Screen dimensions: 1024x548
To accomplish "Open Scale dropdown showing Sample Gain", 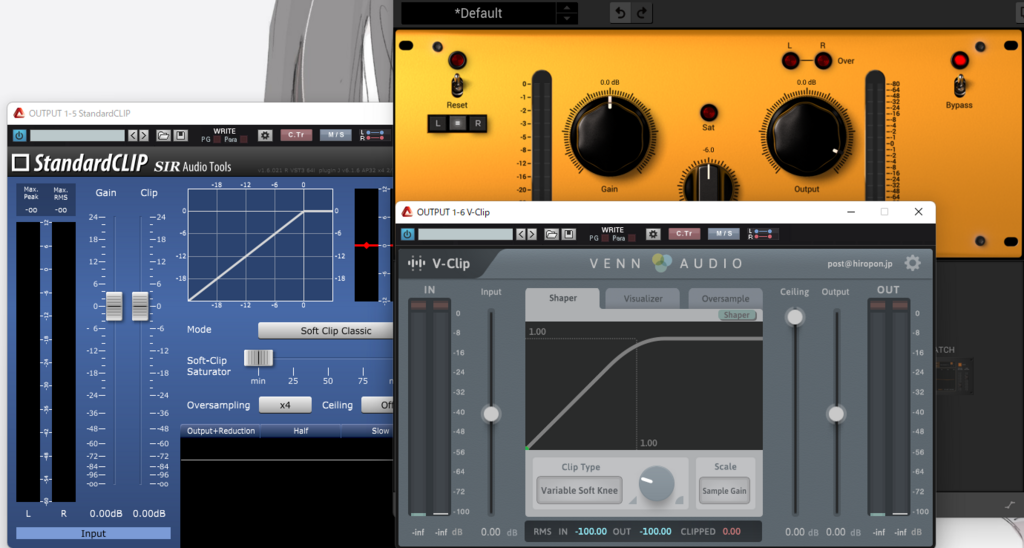I will click(724, 491).
